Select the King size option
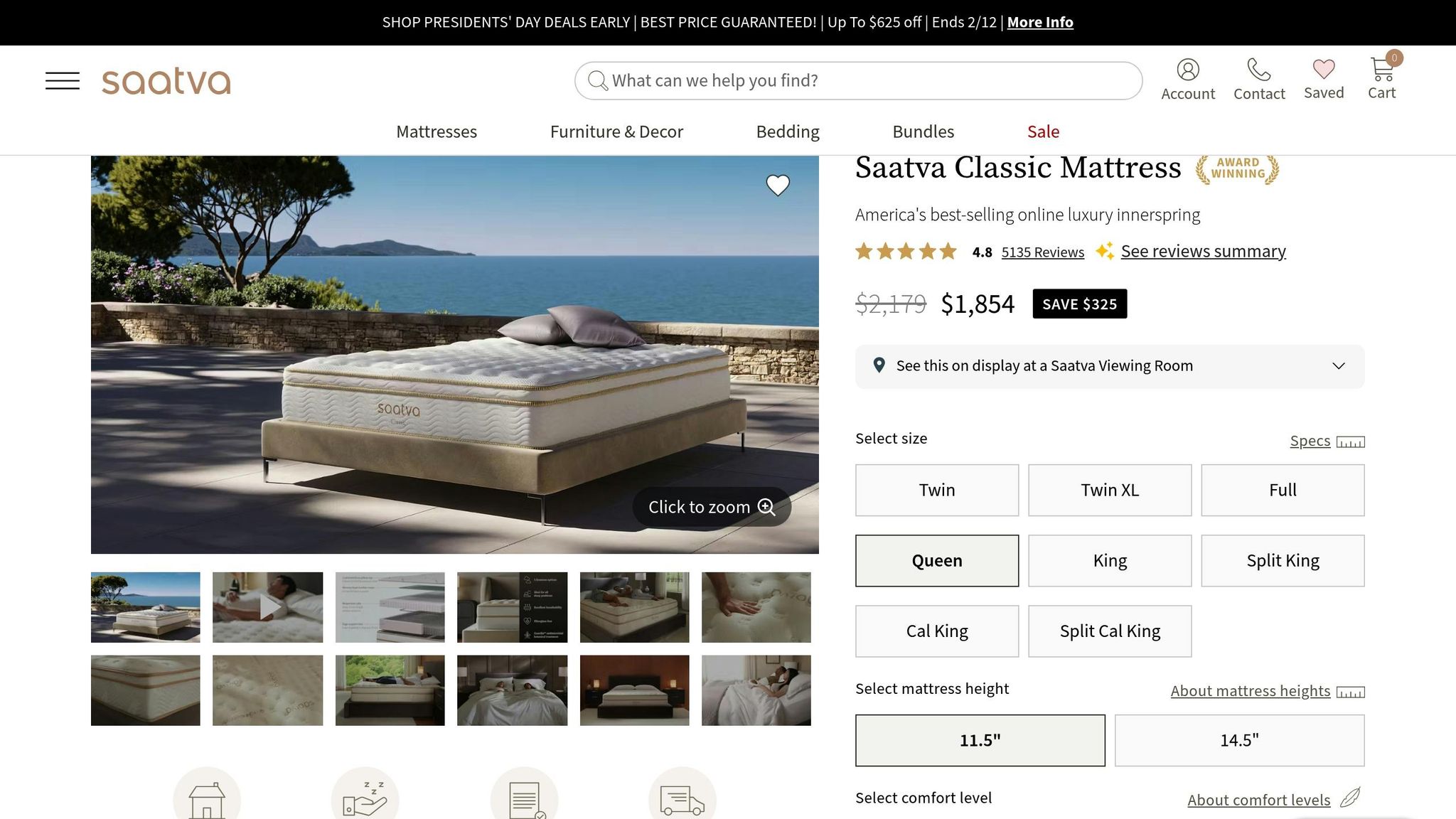This screenshot has height=819, width=1456. click(1109, 560)
